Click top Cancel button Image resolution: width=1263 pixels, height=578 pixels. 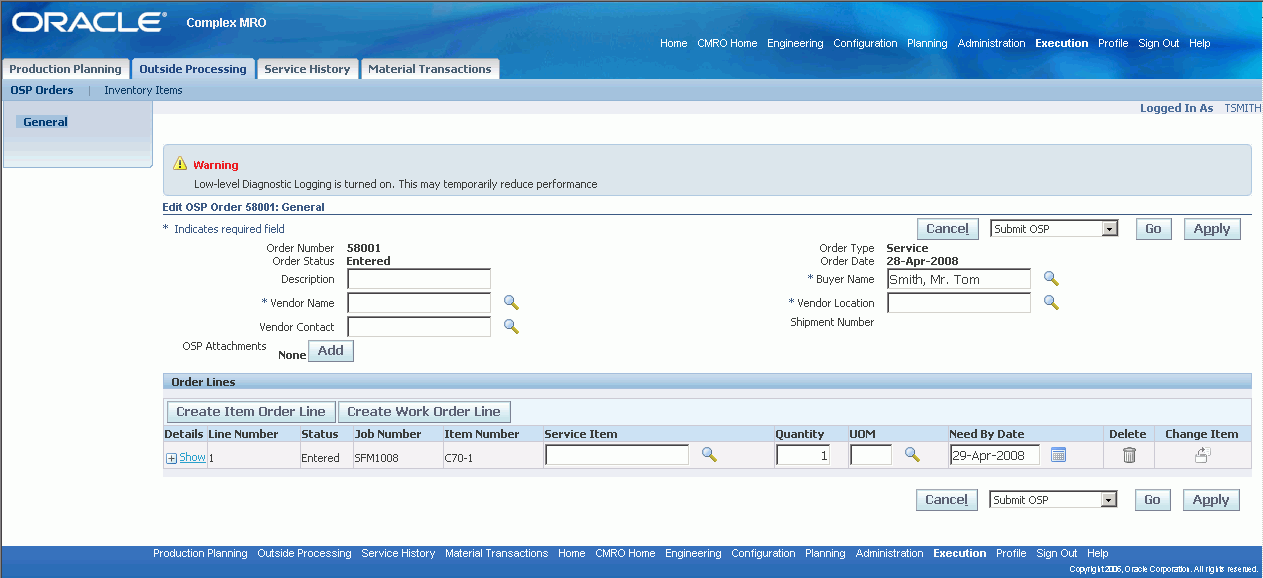coord(947,229)
